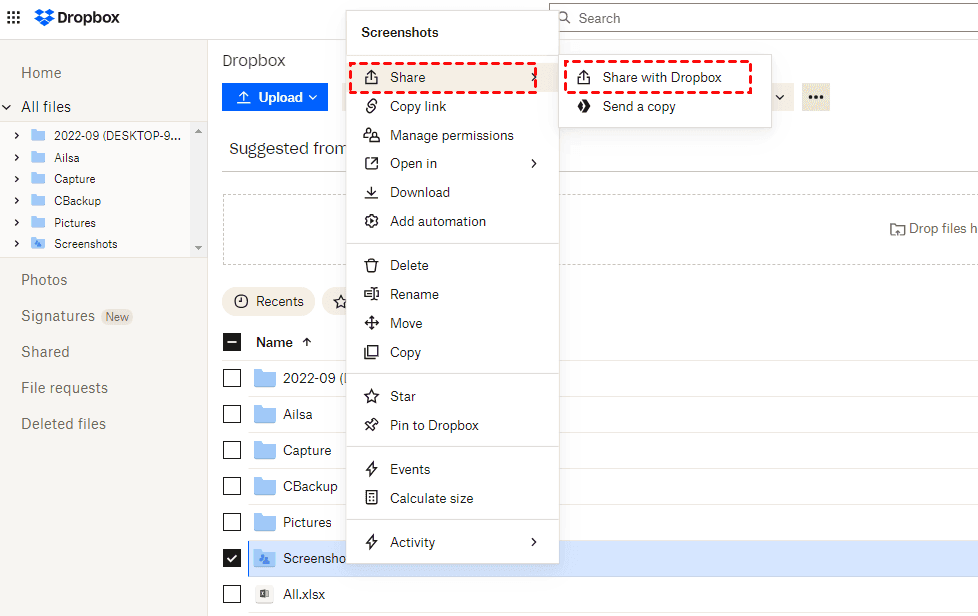Select Pin to Dropbox in context menu
The image size is (978, 616).
[x=452, y=425]
